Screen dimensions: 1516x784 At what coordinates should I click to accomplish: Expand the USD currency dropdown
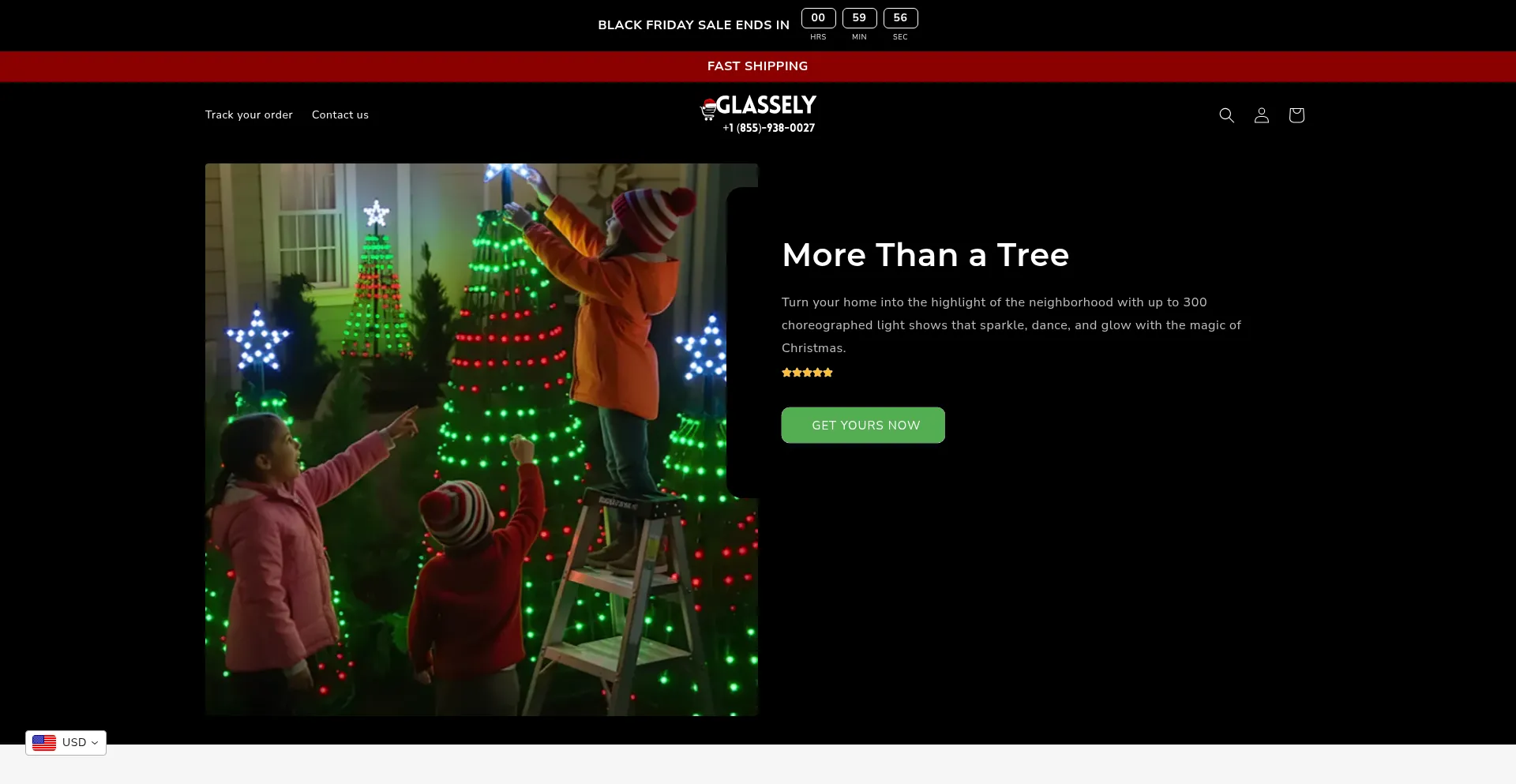coord(66,743)
